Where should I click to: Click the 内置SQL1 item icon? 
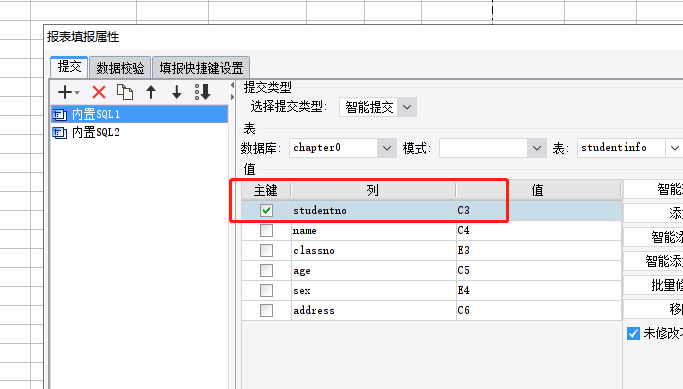point(59,115)
